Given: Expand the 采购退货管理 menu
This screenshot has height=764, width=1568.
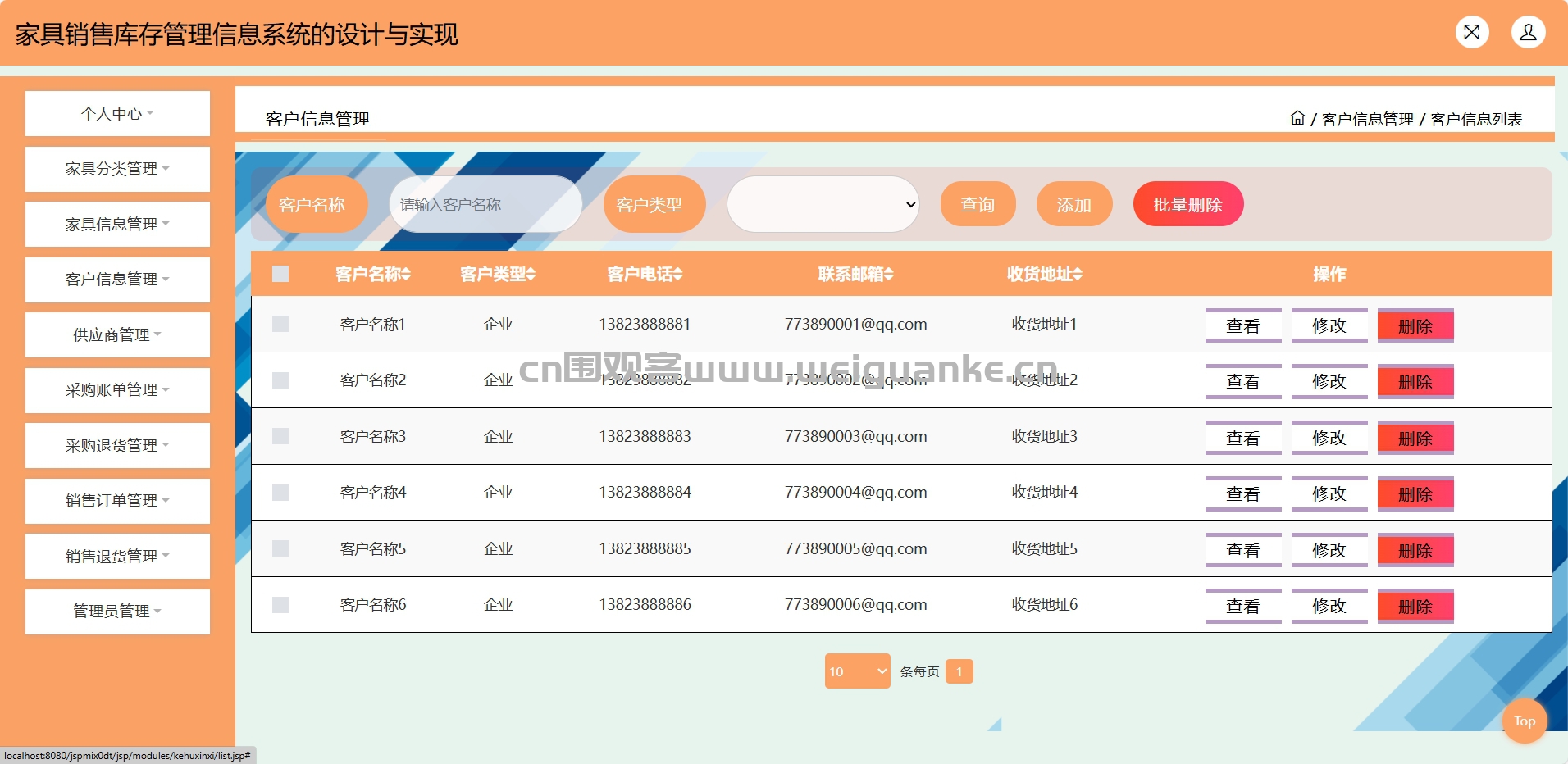Looking at the screenshot, I should 117,445.
